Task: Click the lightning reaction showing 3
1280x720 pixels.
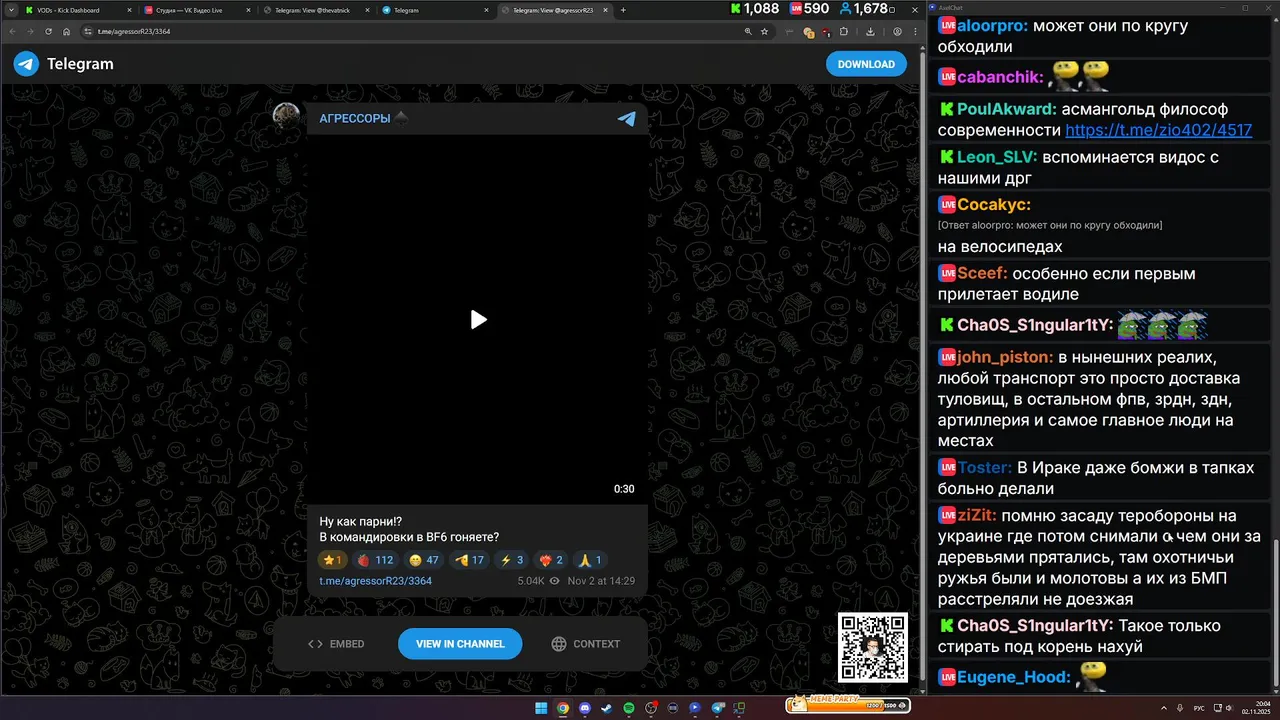Action: [512, 560]
